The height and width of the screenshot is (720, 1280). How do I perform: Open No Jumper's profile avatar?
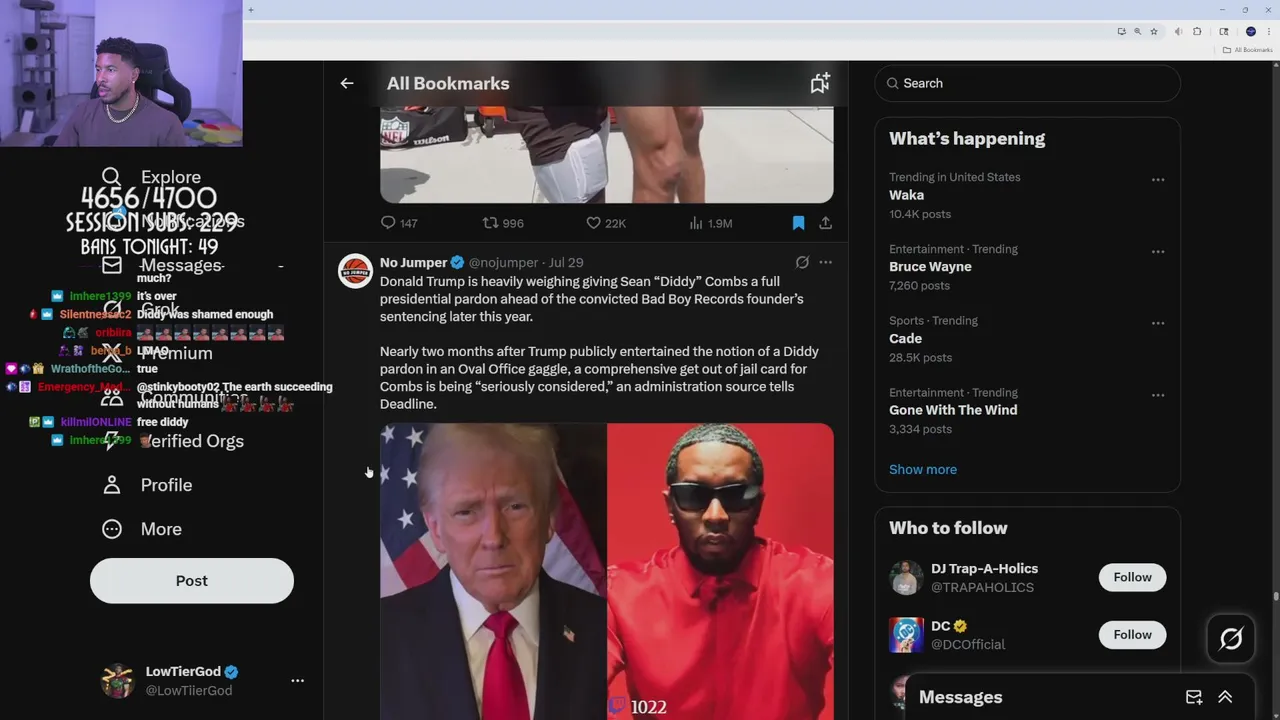(355, 271)
